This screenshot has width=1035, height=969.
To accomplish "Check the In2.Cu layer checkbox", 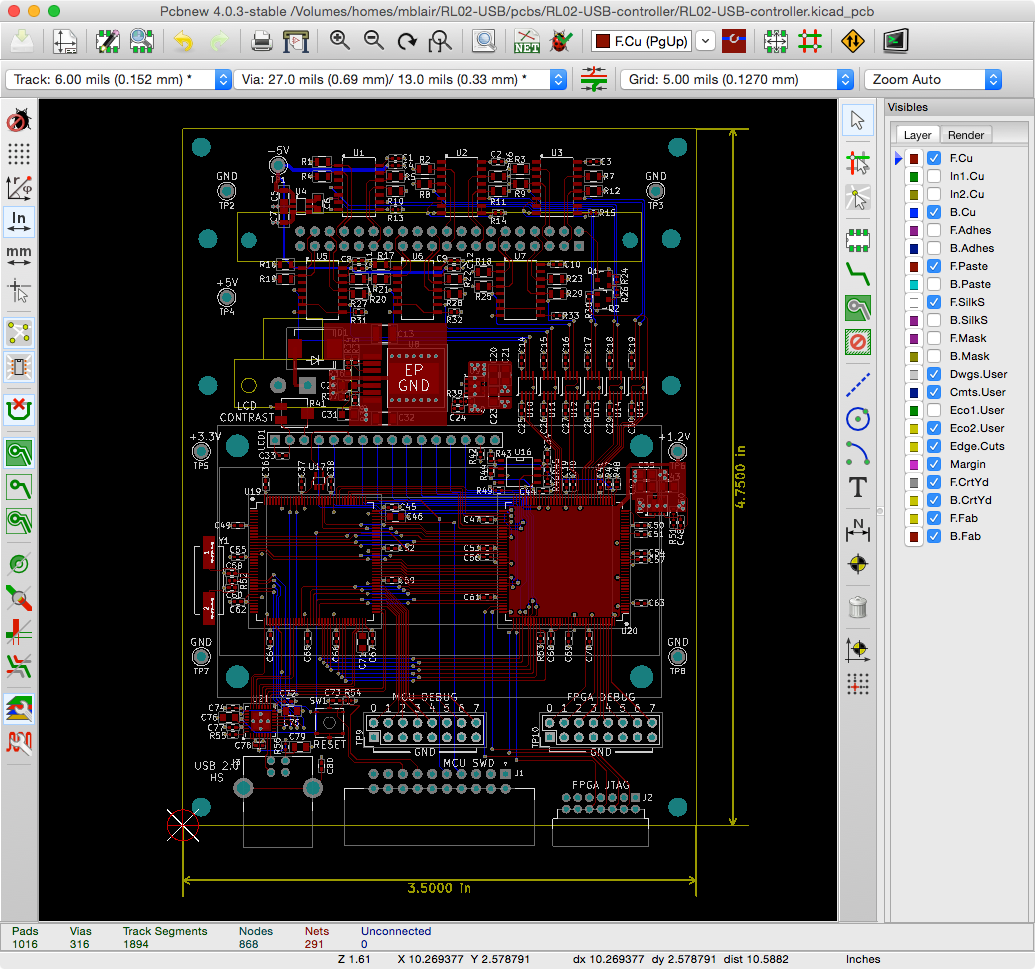I will pyautogui.click(x=933, y=194).
